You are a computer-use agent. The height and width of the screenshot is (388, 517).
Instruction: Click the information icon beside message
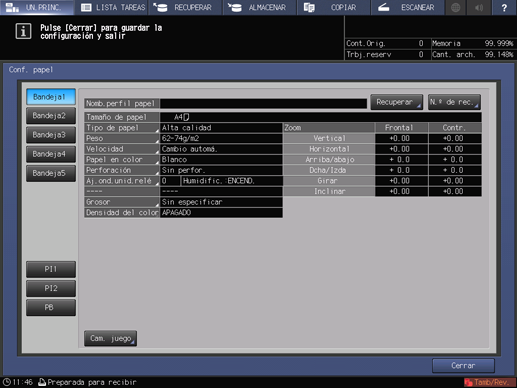tap(23, 31)
